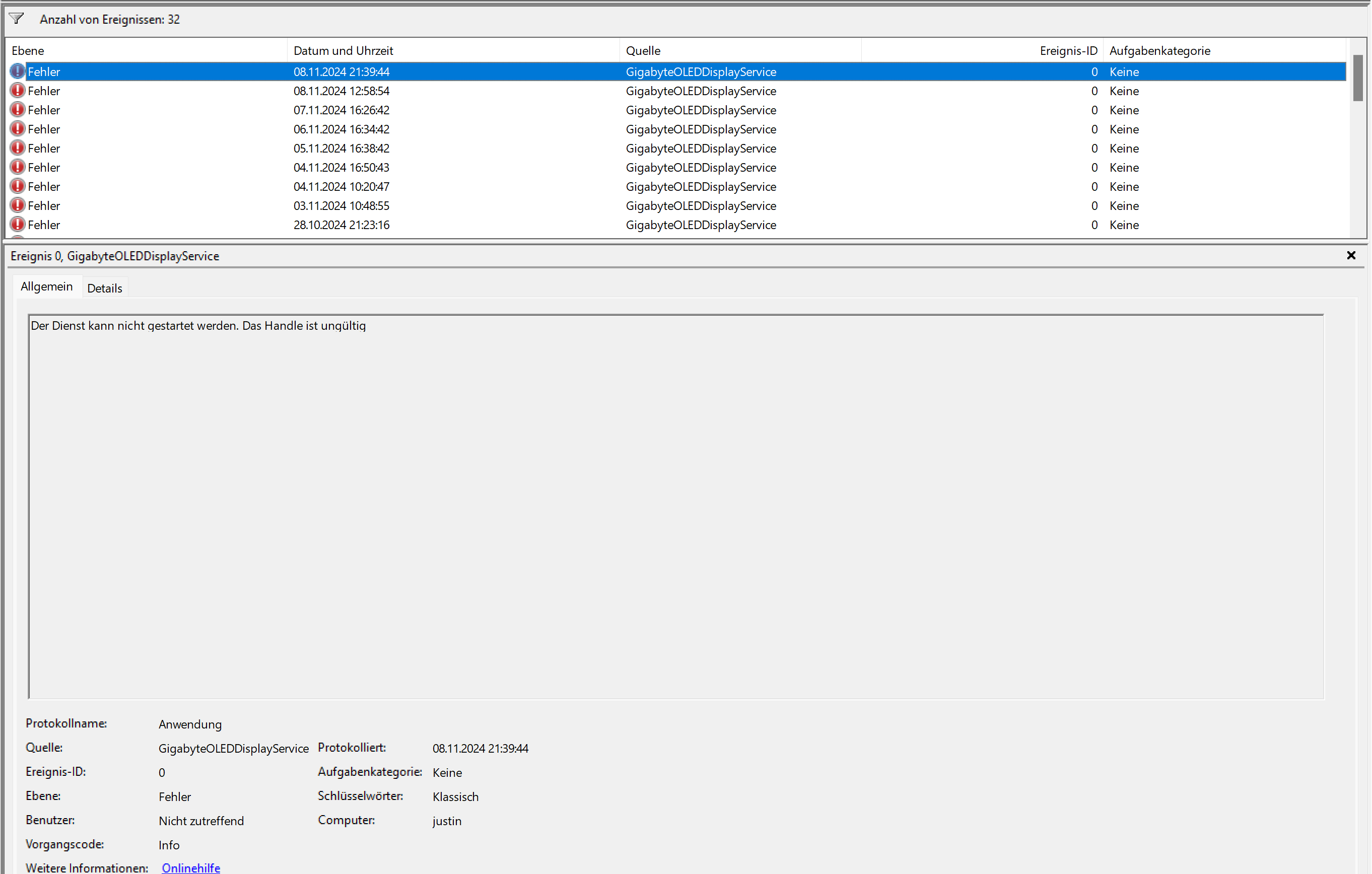Click error icon of 05.11.2024 16:38:42 event
Image resolution: width=1372 pixels, height=874 pixels.
(18, 148)
